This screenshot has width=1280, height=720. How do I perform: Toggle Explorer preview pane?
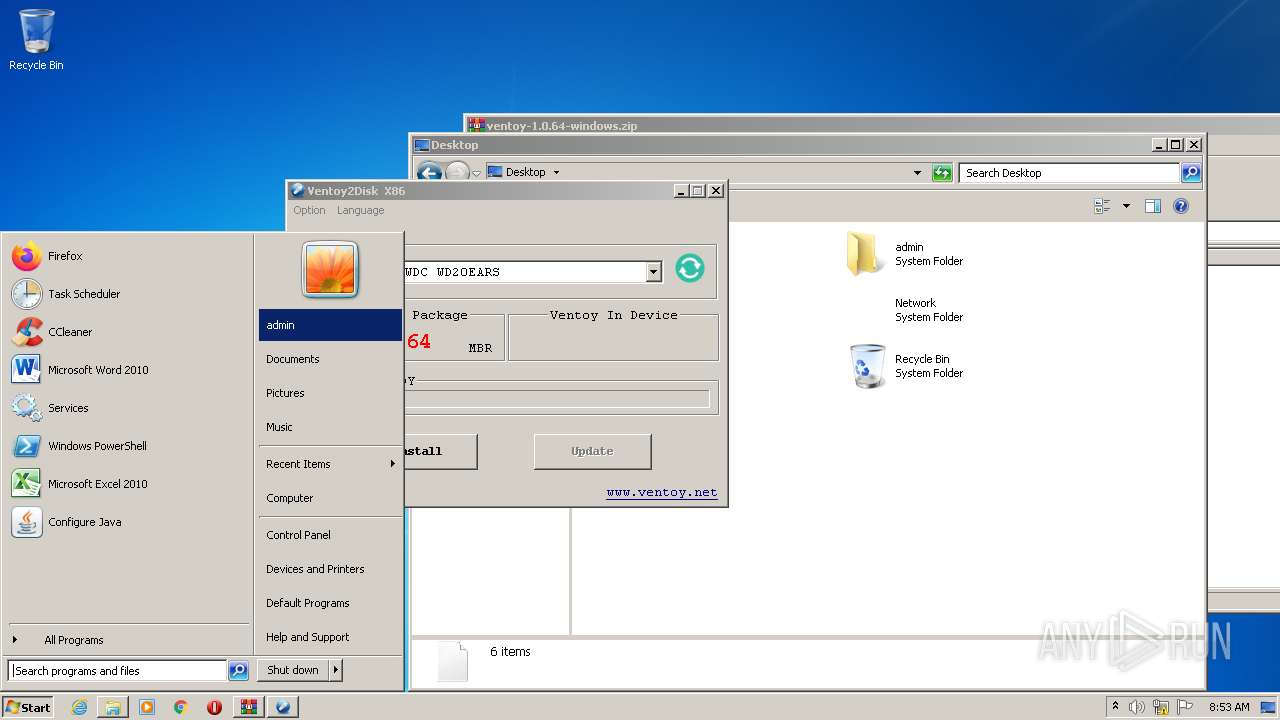pyautogui.click(x=1153, y=206)
